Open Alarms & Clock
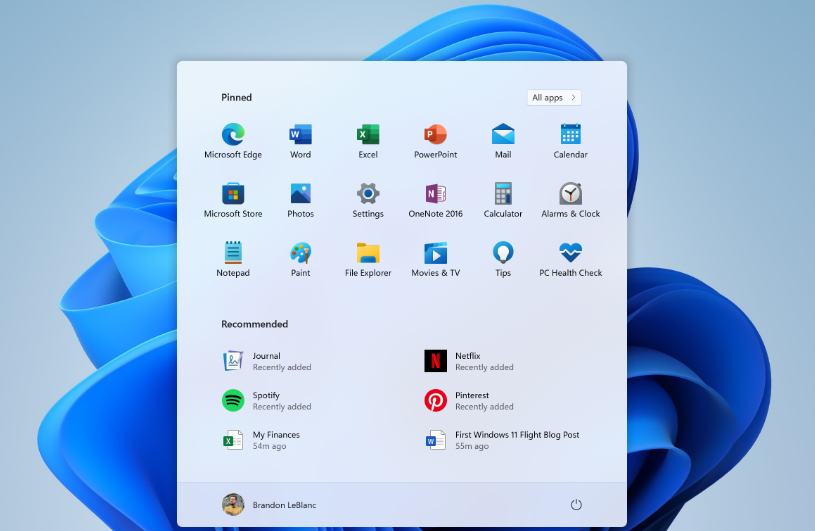 (x=571, y=200)
